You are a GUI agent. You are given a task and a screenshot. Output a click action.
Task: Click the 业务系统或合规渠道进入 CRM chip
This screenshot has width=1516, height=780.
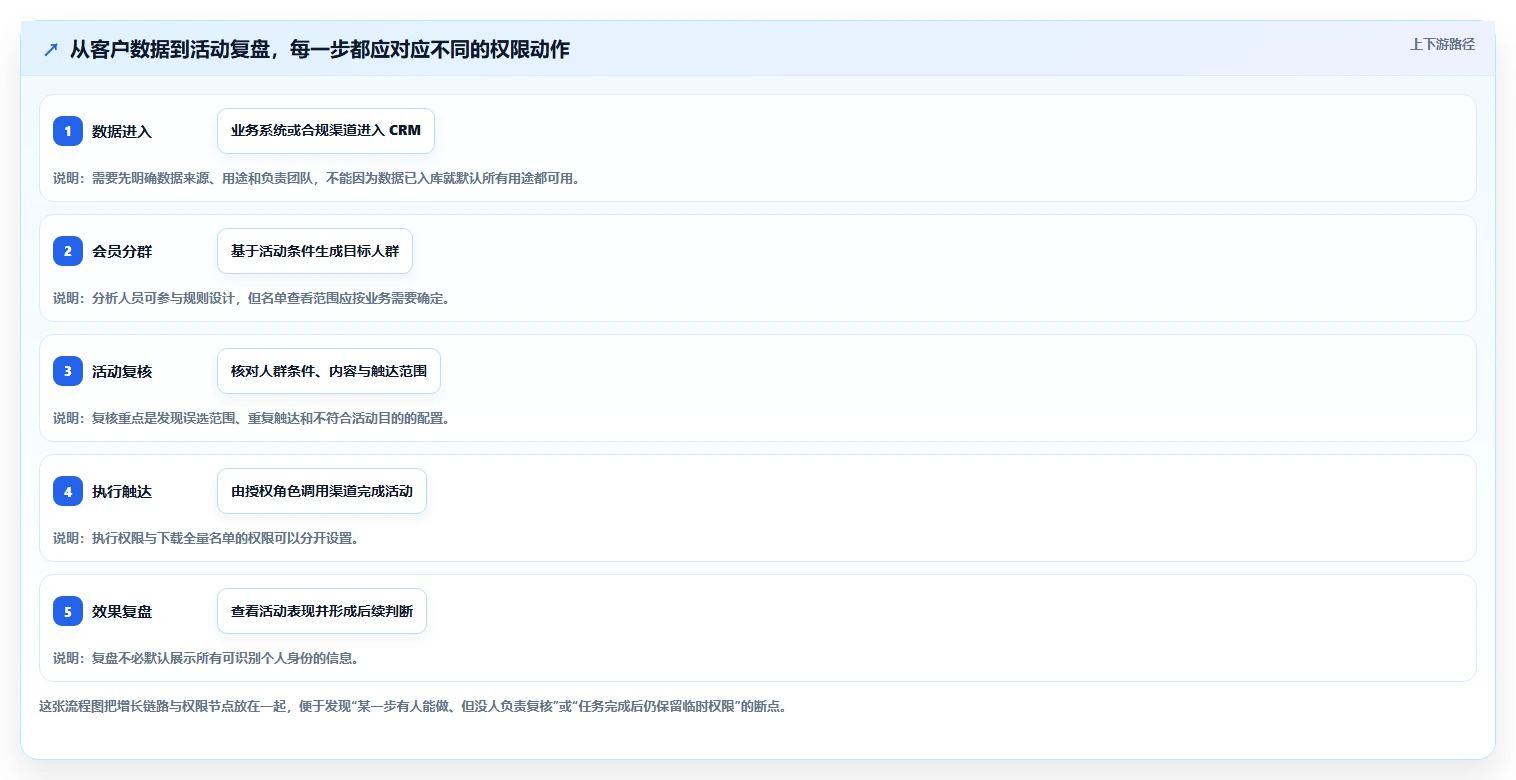(326, 131)
